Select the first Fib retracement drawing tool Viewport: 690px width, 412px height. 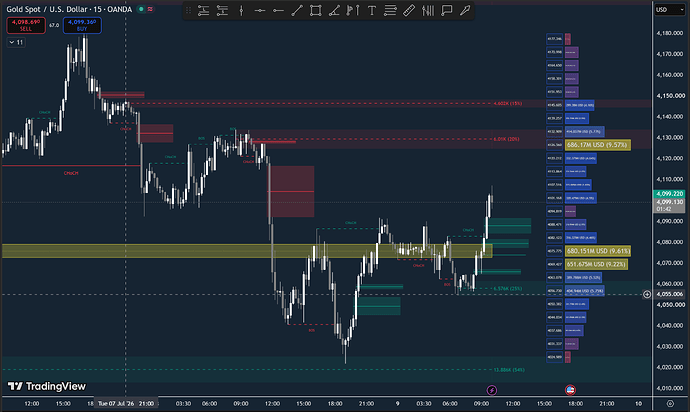point(203,11)
